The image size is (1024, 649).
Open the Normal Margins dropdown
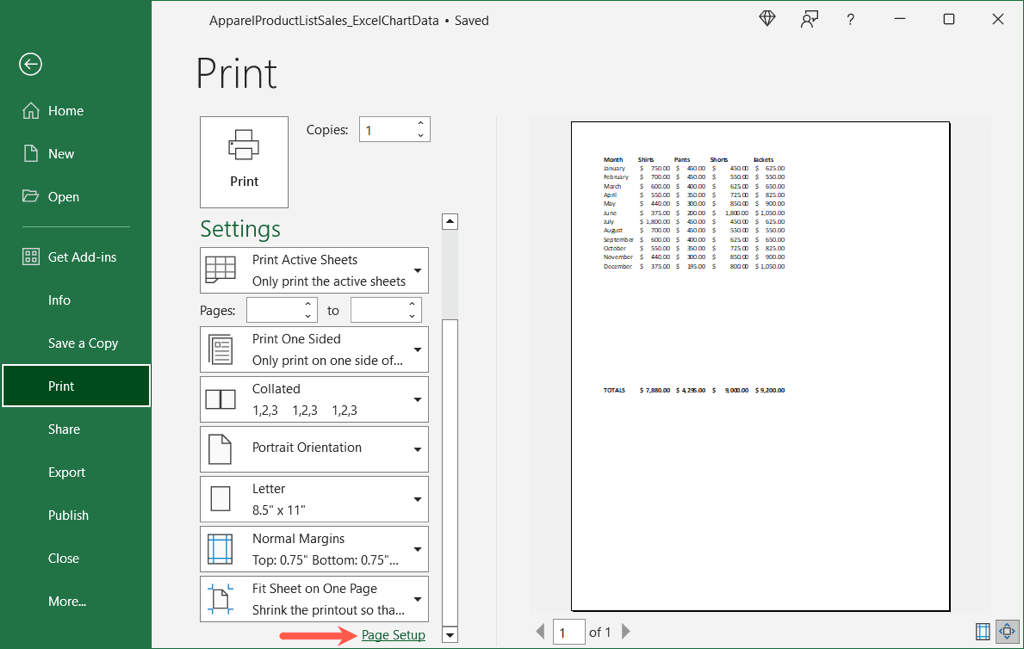point(314,549)
